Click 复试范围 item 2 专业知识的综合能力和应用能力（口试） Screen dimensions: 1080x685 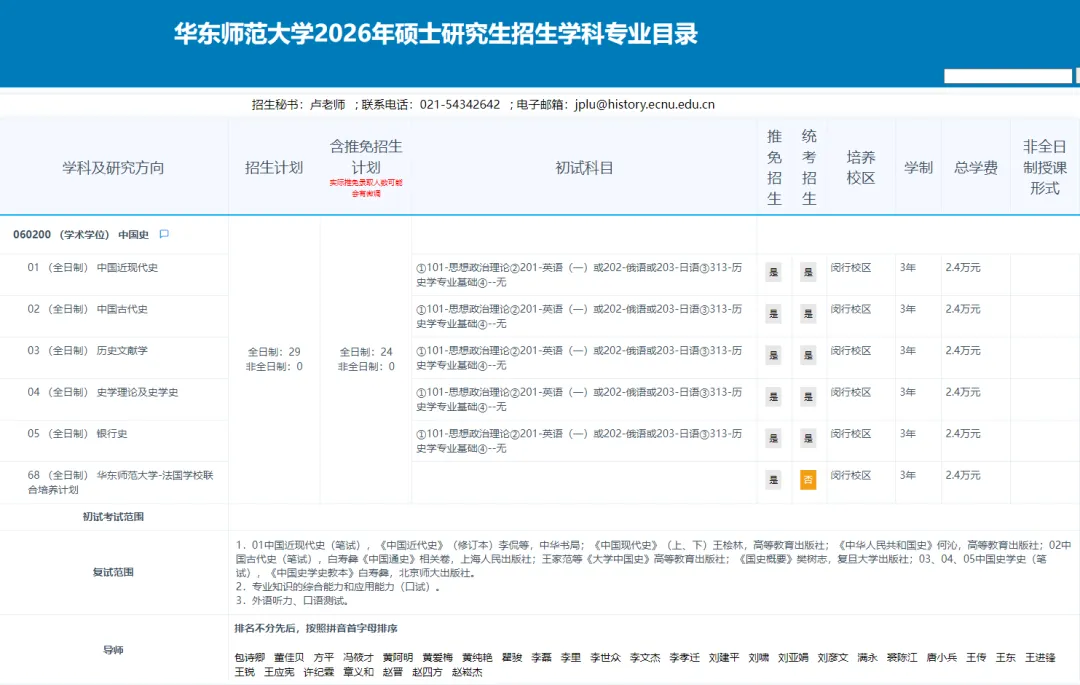pyautogui.click(x=338, y=587)
